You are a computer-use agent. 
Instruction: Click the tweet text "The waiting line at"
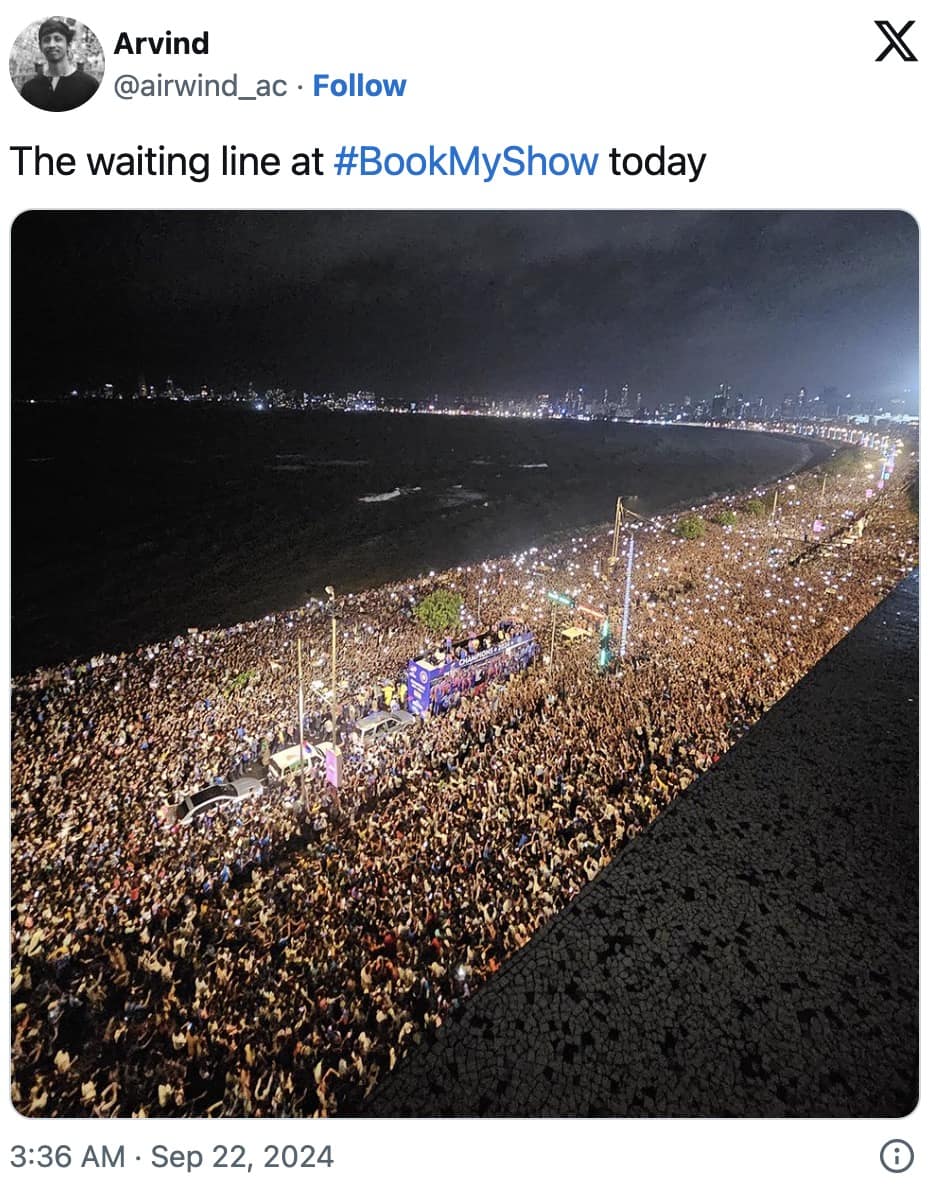pos(167,161)
